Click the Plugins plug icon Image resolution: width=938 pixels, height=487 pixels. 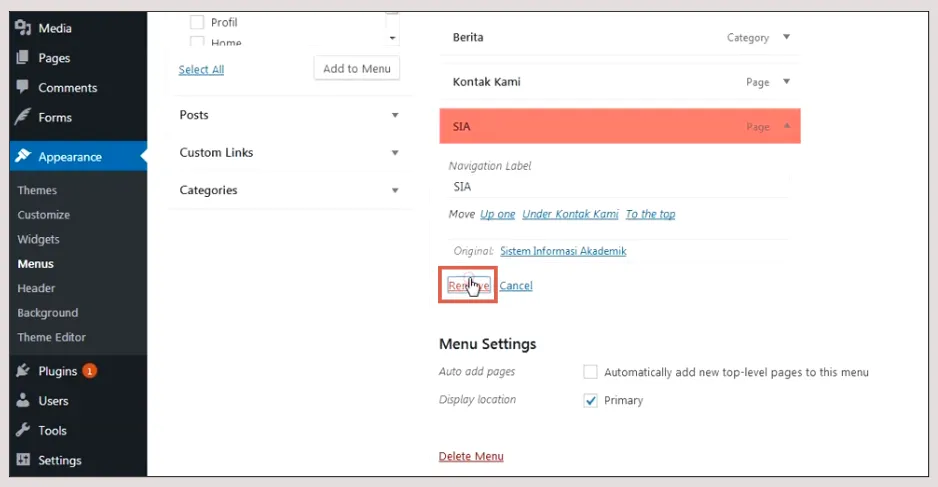[23, 371]
